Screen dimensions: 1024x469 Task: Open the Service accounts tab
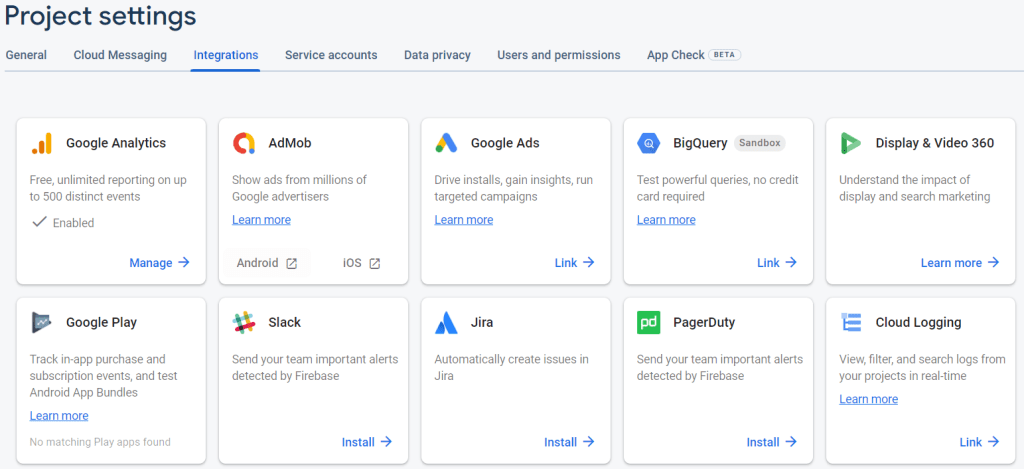pos(331,55)
